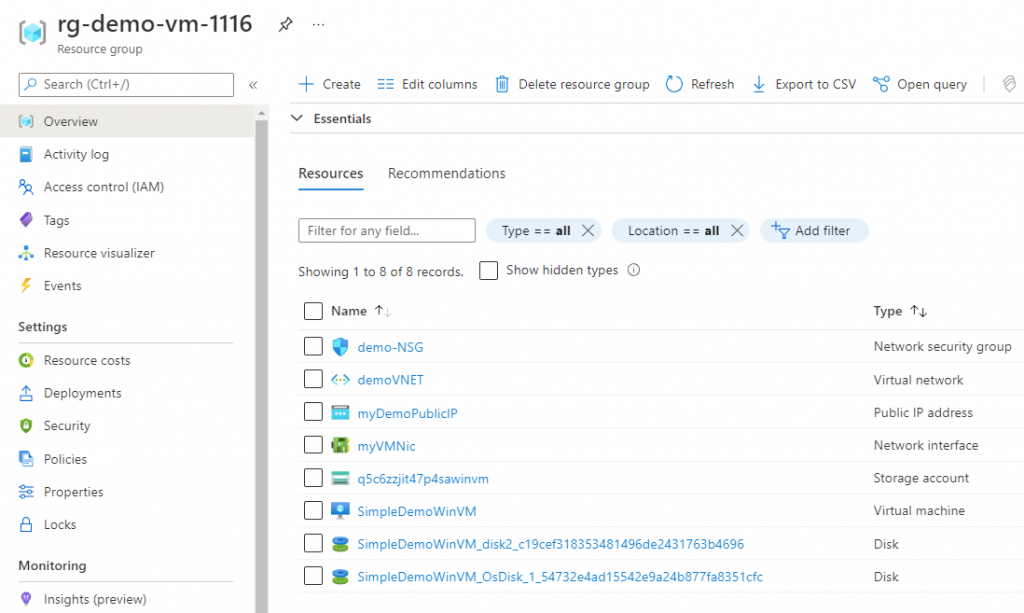Screen dimensions: 1024x613
Task: Tick the select-all checkbox in Name header
Action: [313, 311]
